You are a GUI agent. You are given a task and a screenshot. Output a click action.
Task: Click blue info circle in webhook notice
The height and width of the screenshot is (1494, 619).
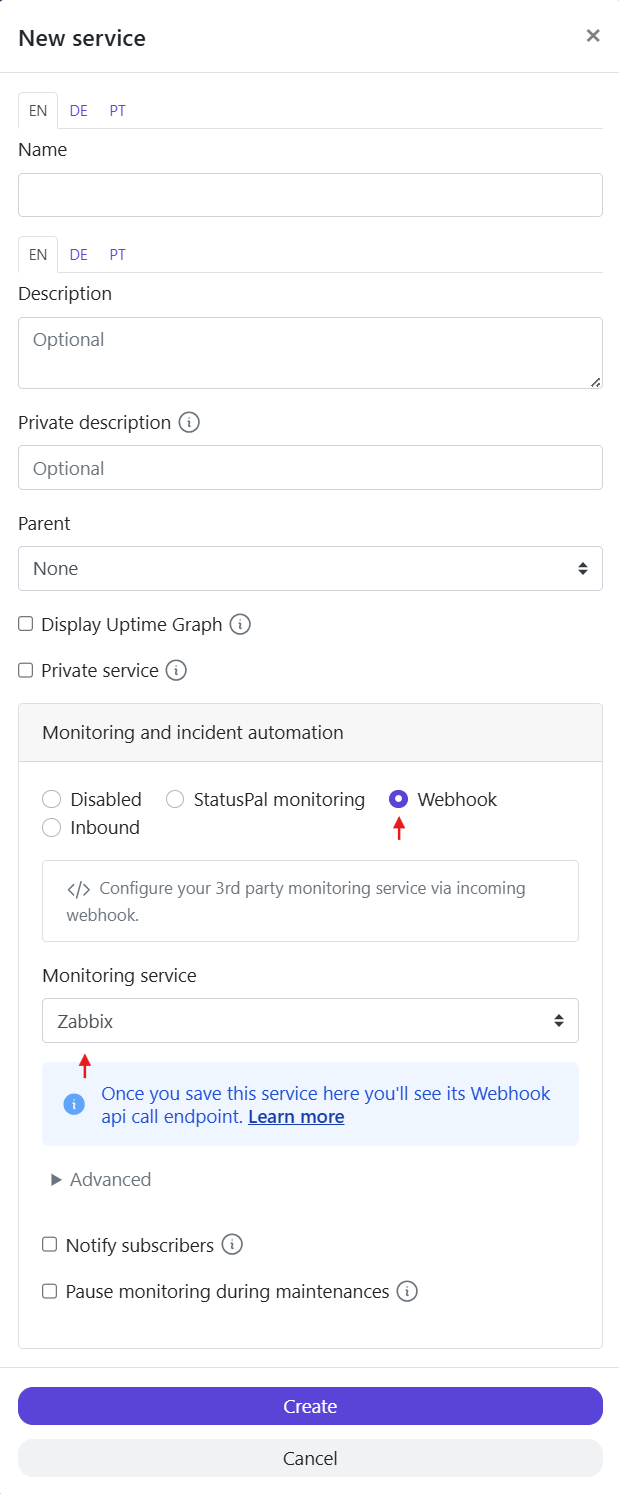click(x=74, y=1104)
